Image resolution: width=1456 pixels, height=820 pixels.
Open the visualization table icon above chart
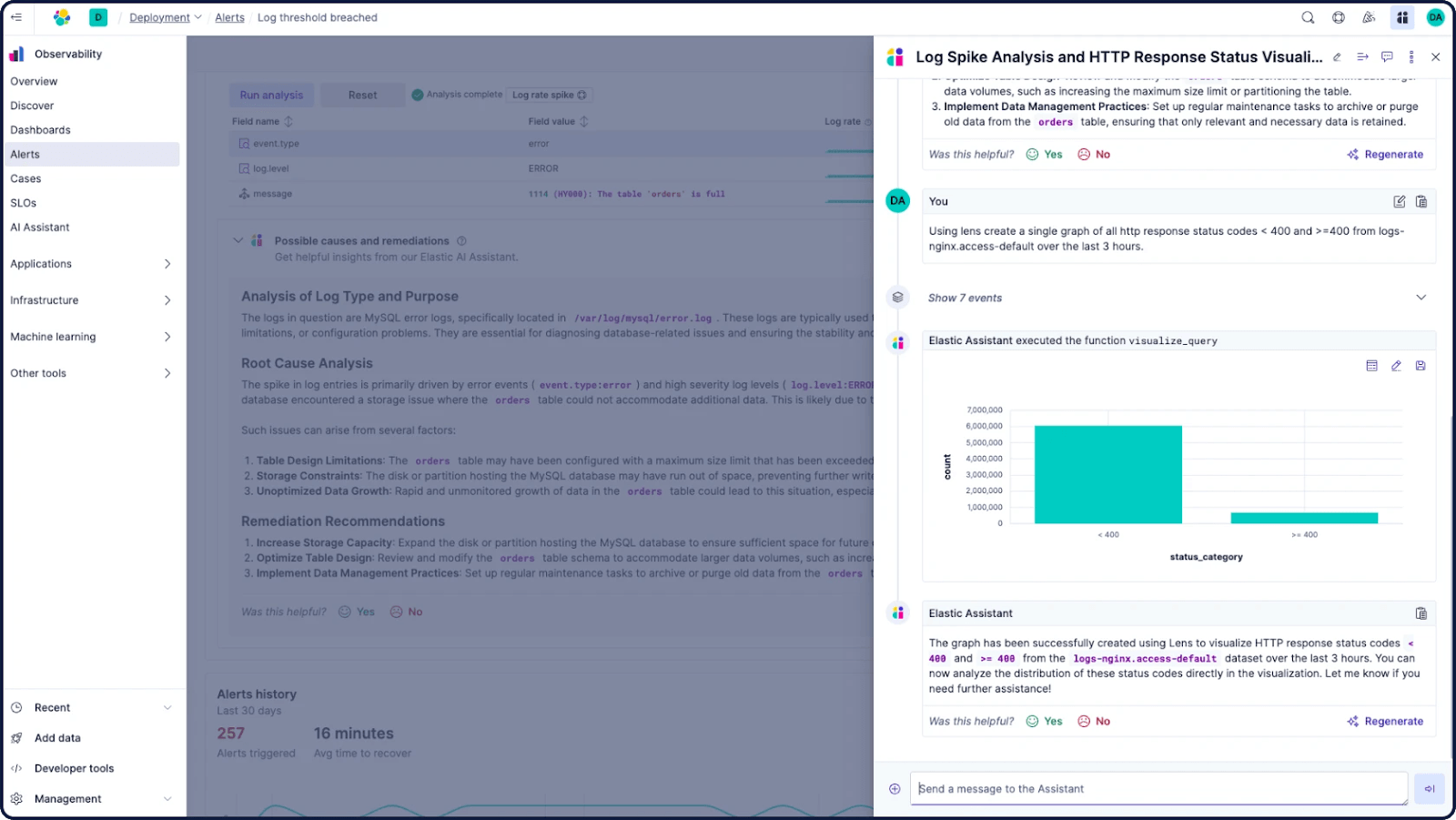coord(1371,366)
